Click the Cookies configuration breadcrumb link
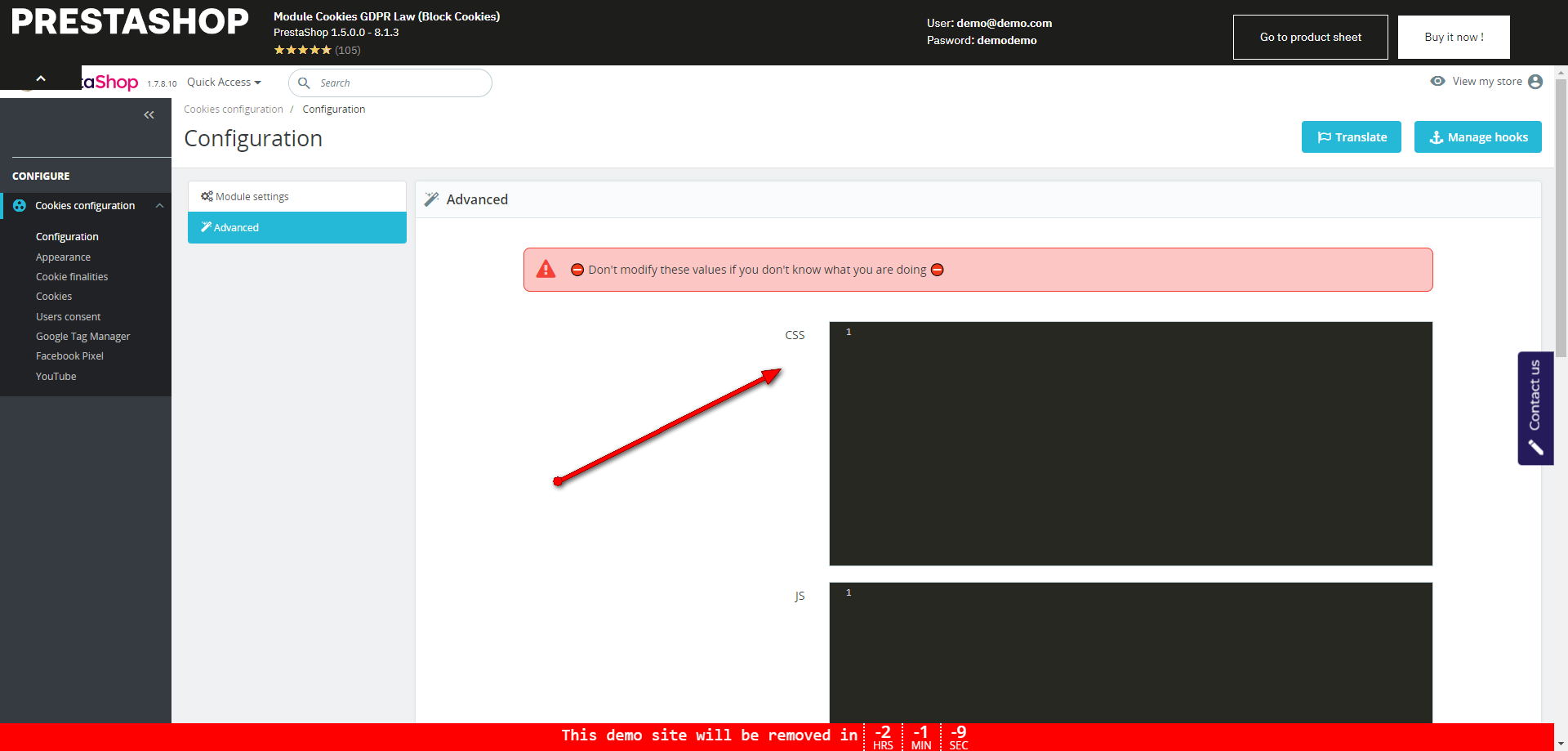This screenshot has width=1568, height=751. [x=234, y=110]
